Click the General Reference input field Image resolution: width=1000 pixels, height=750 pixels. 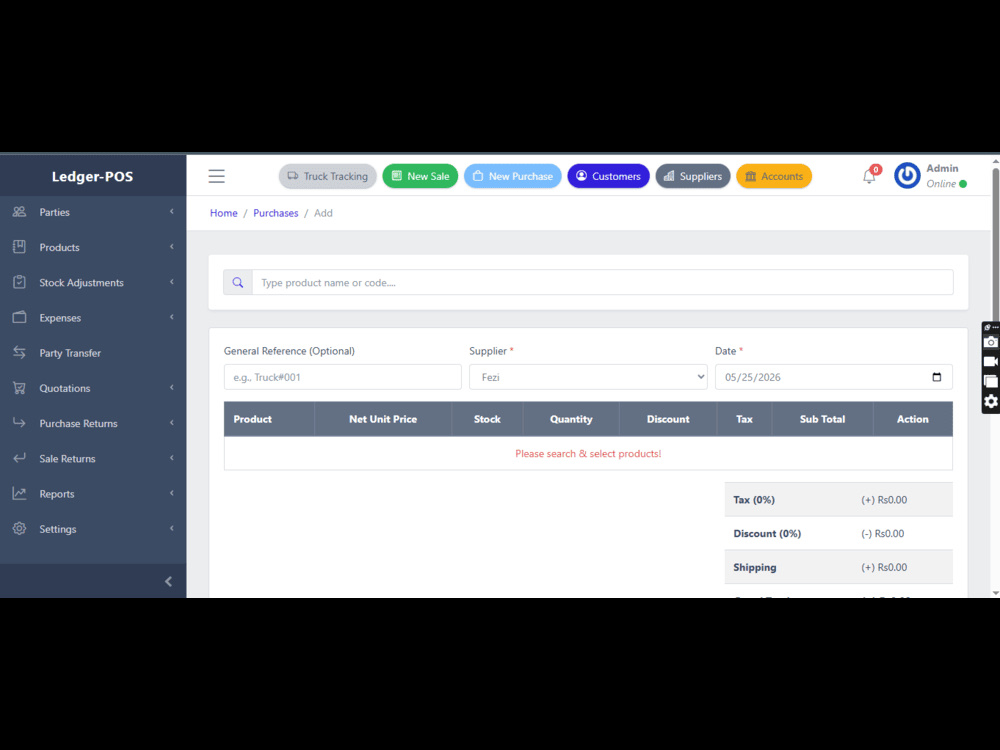(342, 377)
